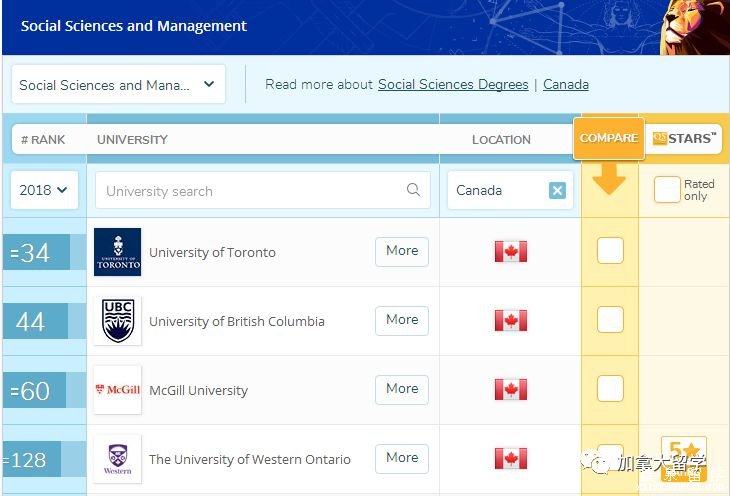
Task: Check compare box for University of Toronto
Action: 610,251
